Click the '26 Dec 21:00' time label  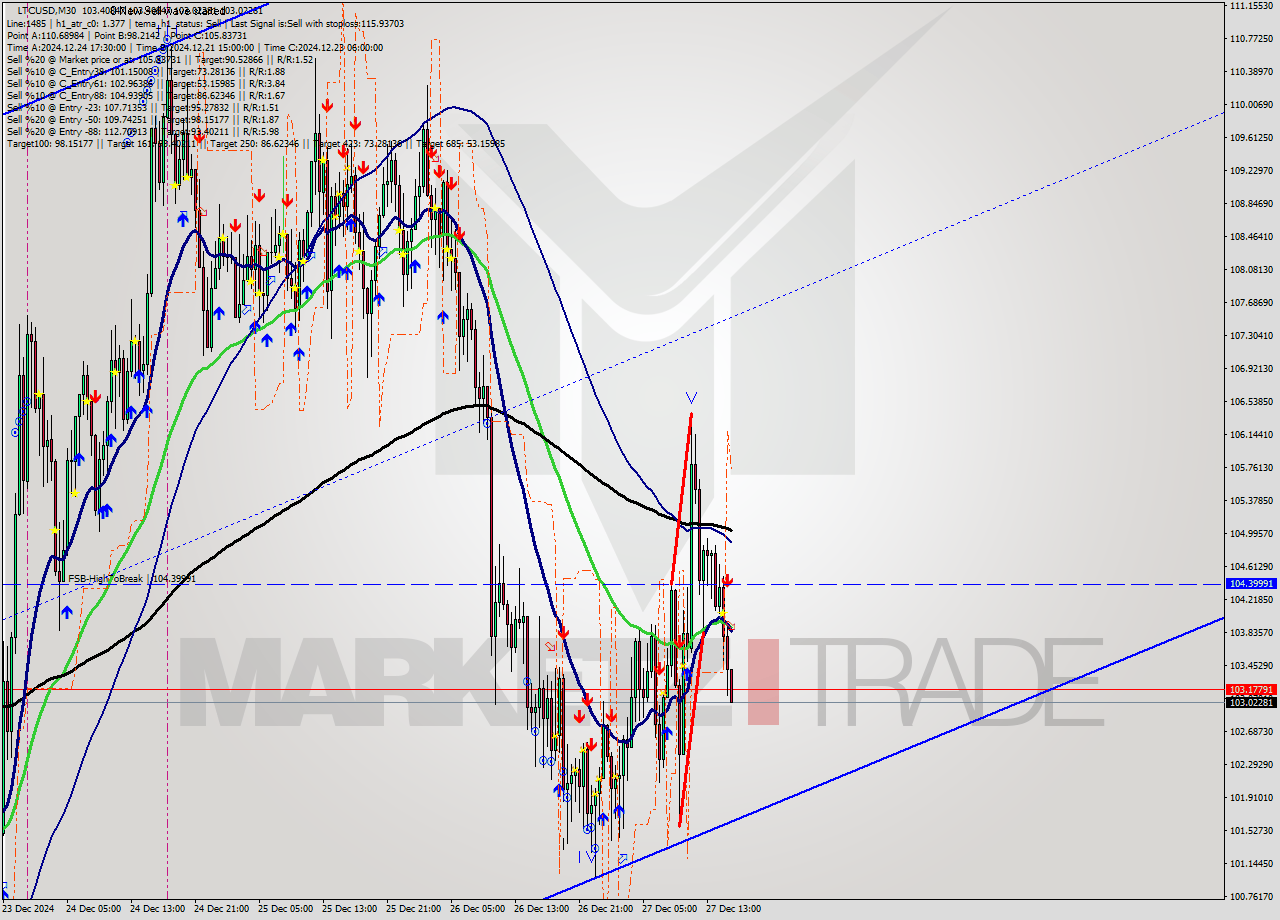coord(606,909)
